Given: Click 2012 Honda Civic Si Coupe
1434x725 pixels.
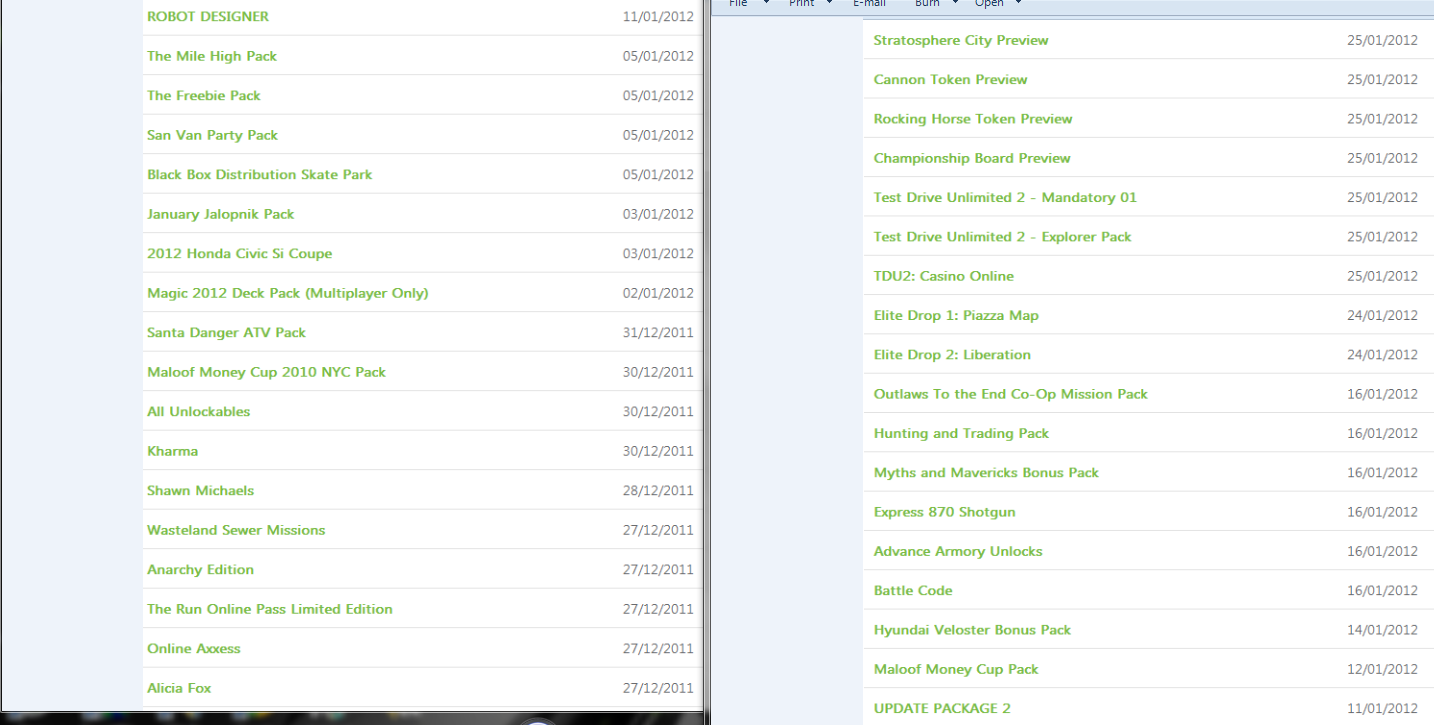Looking at the screenshot, I should tap(240, 254).
